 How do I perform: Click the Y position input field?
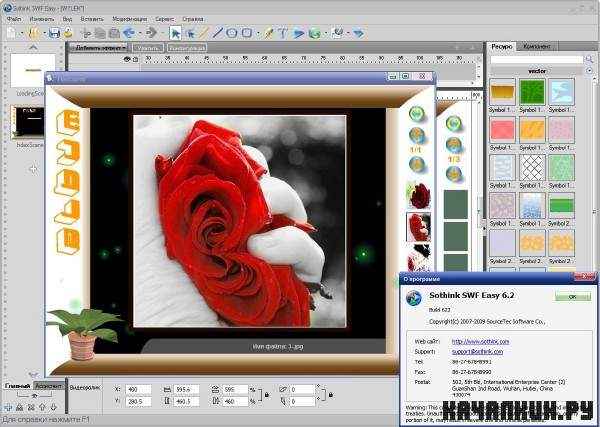pos(139,402)
